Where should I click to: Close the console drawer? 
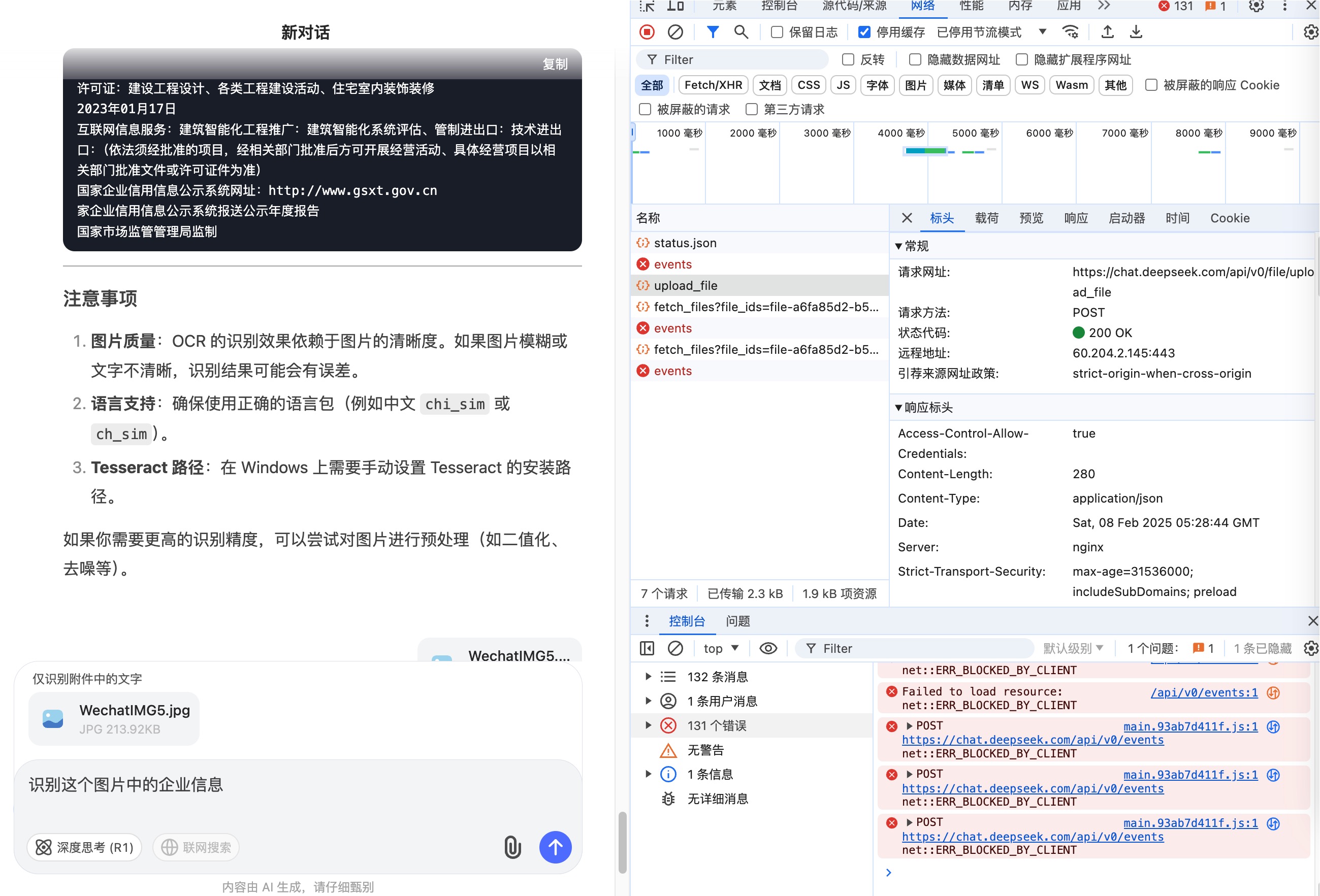tap(1312, 621)
